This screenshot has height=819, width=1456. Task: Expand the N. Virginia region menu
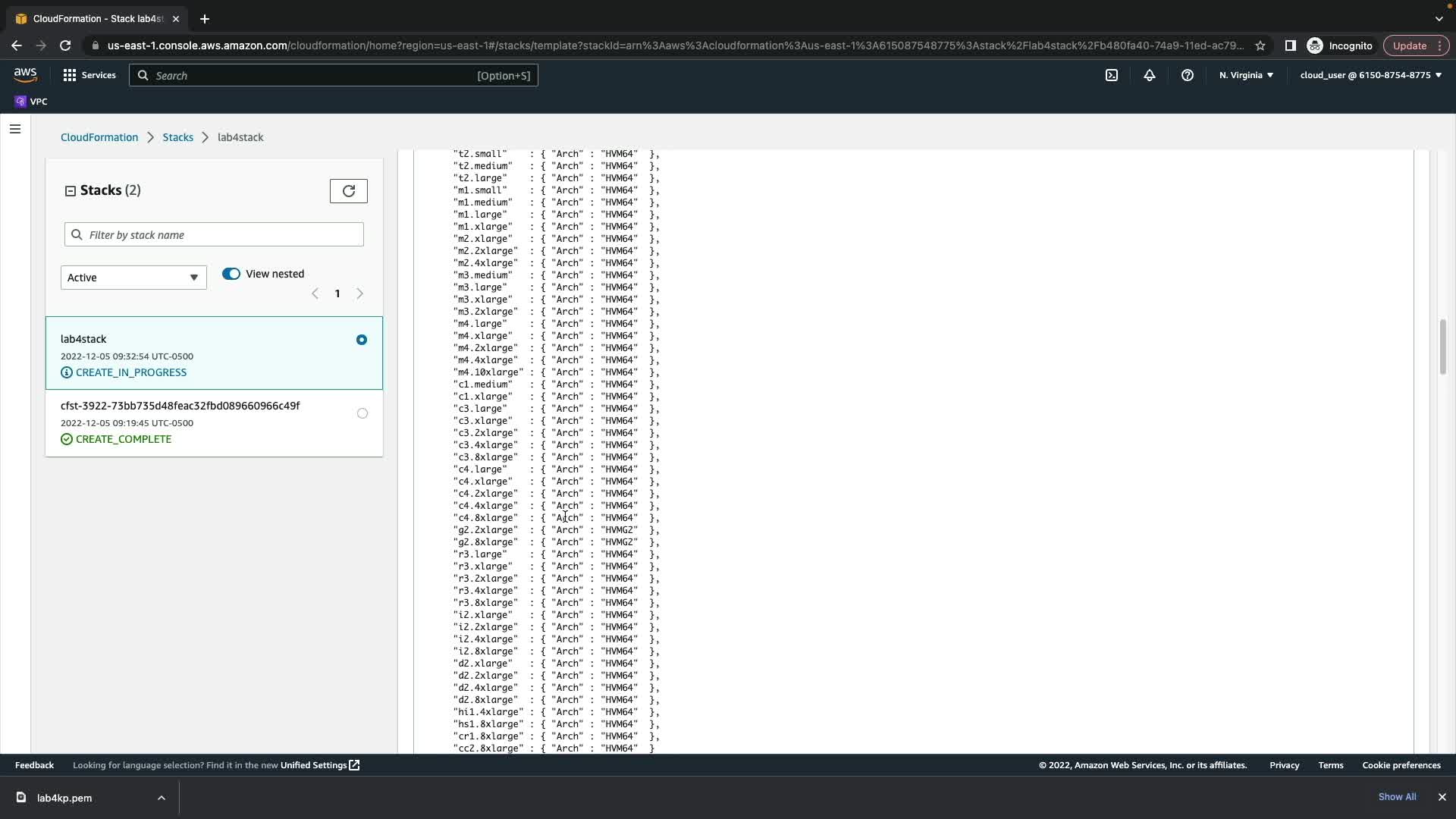point(1246,75)
